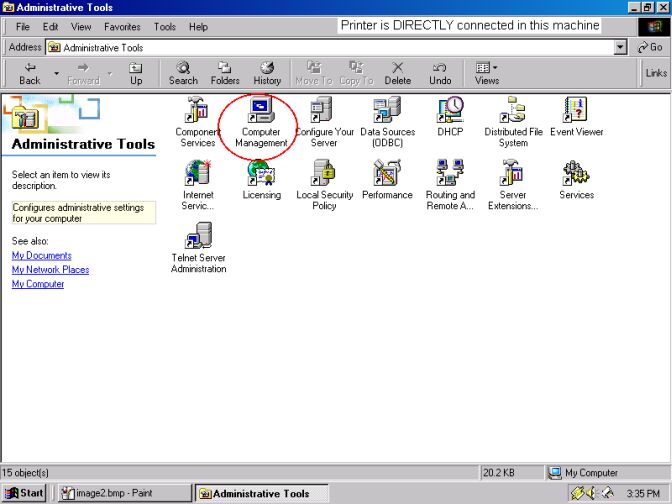
Task: Select Telnet Server Administration icon
Action: (x=198, y=237)
